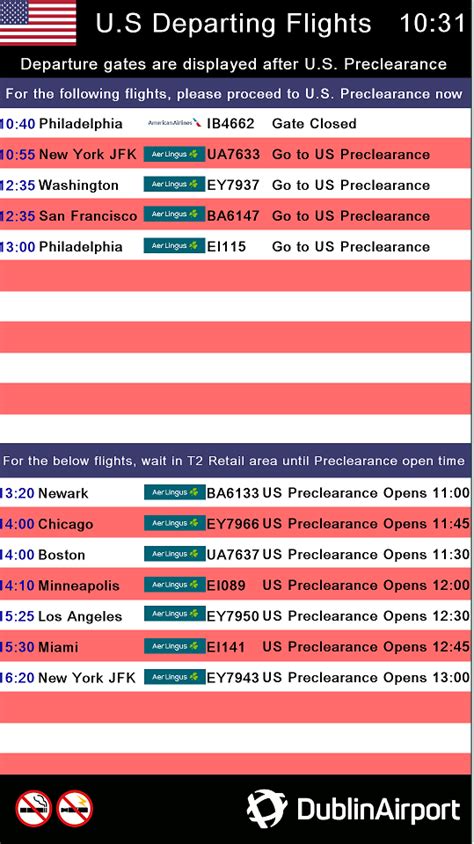474x844 pixels.
Task: Click Go to US Preclearance for EY7937
Action: click(351, 185)
